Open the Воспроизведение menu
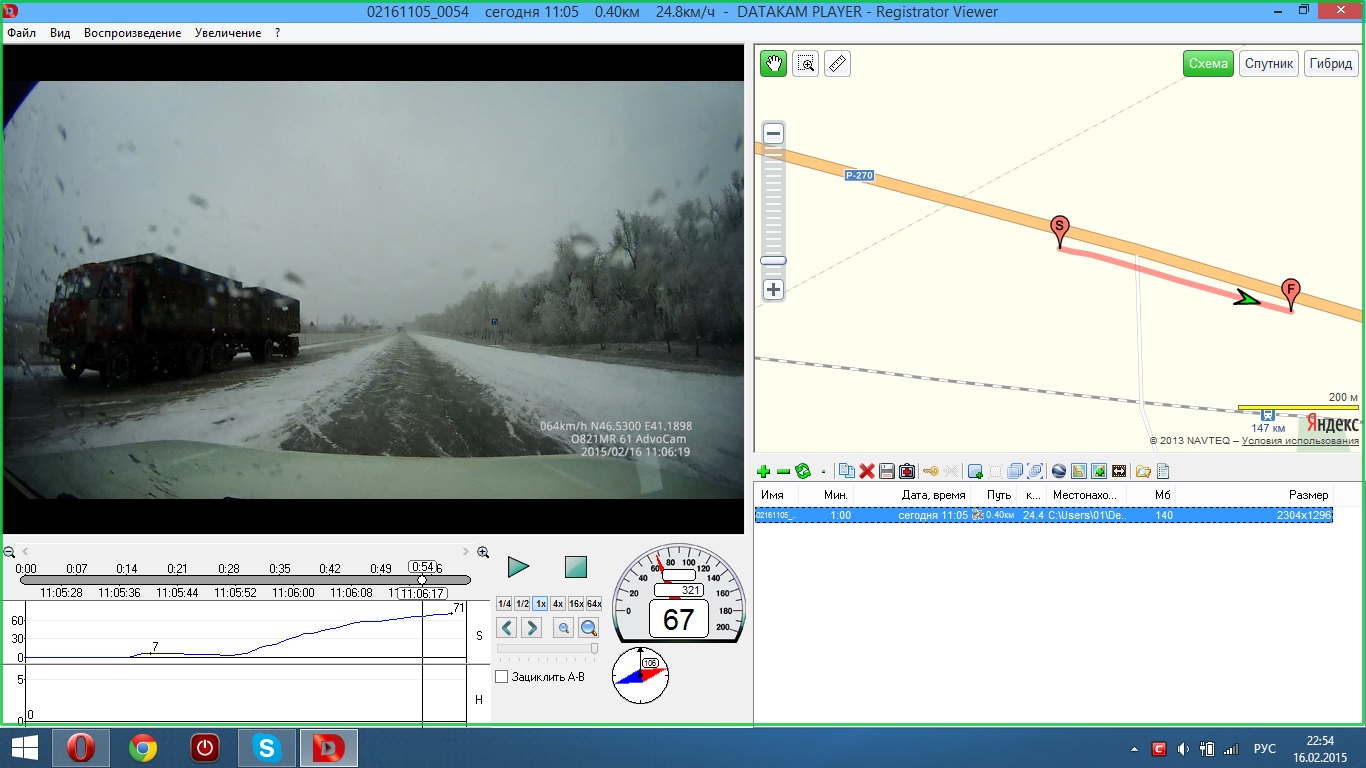The height and width of the screenshot is (768, 1366). [x=132, y=33]
